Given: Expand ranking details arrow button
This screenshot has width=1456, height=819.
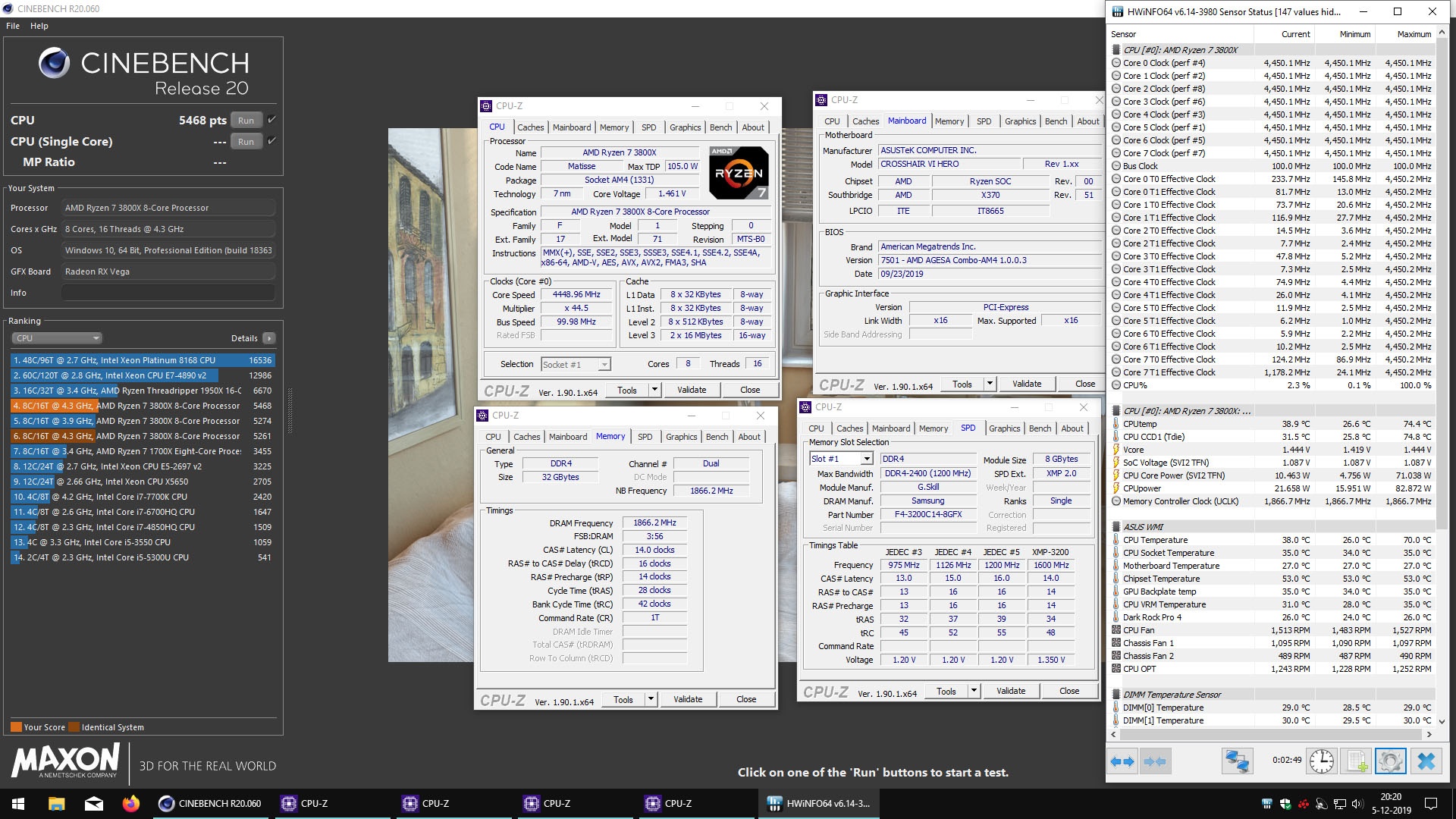Looking at the screenshot, I should [269, 338].
